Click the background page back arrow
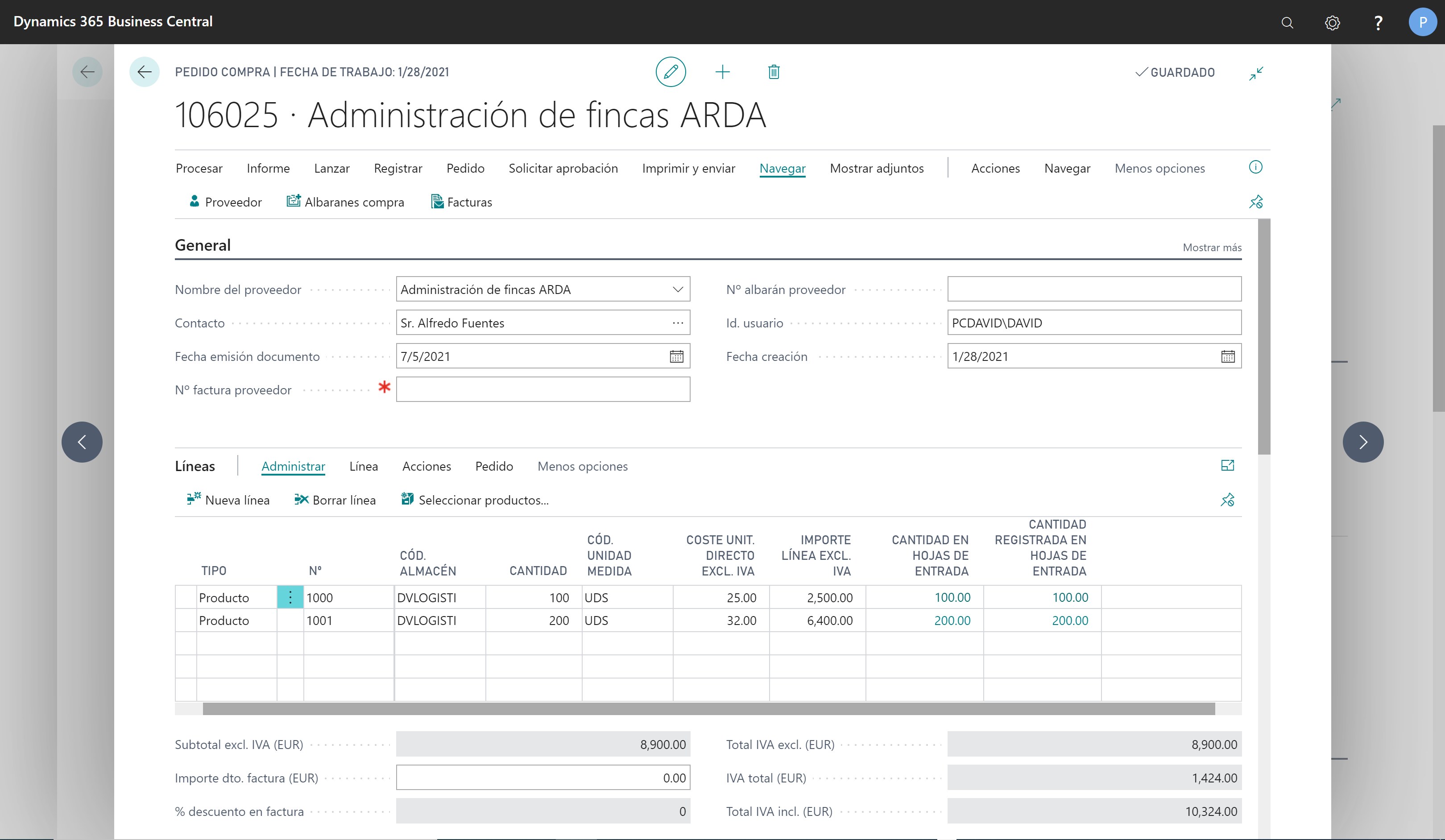Image resolution: width=1445 pixels, height=840 pixels. (x=87, y=72)
